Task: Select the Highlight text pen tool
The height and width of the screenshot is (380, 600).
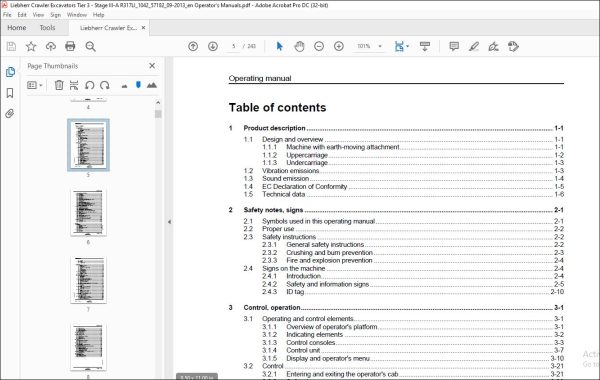Action: coord(474,46)
